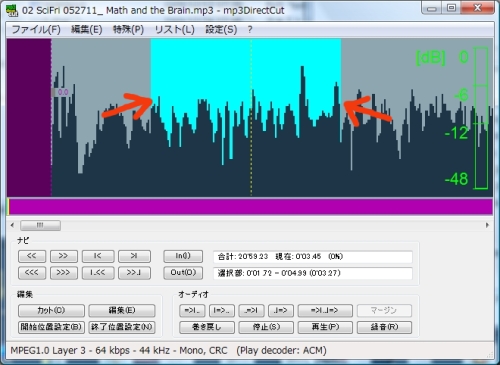Click the 巻き戻し rewind button
The image size is (500, 365).
[x=207, y=327]
